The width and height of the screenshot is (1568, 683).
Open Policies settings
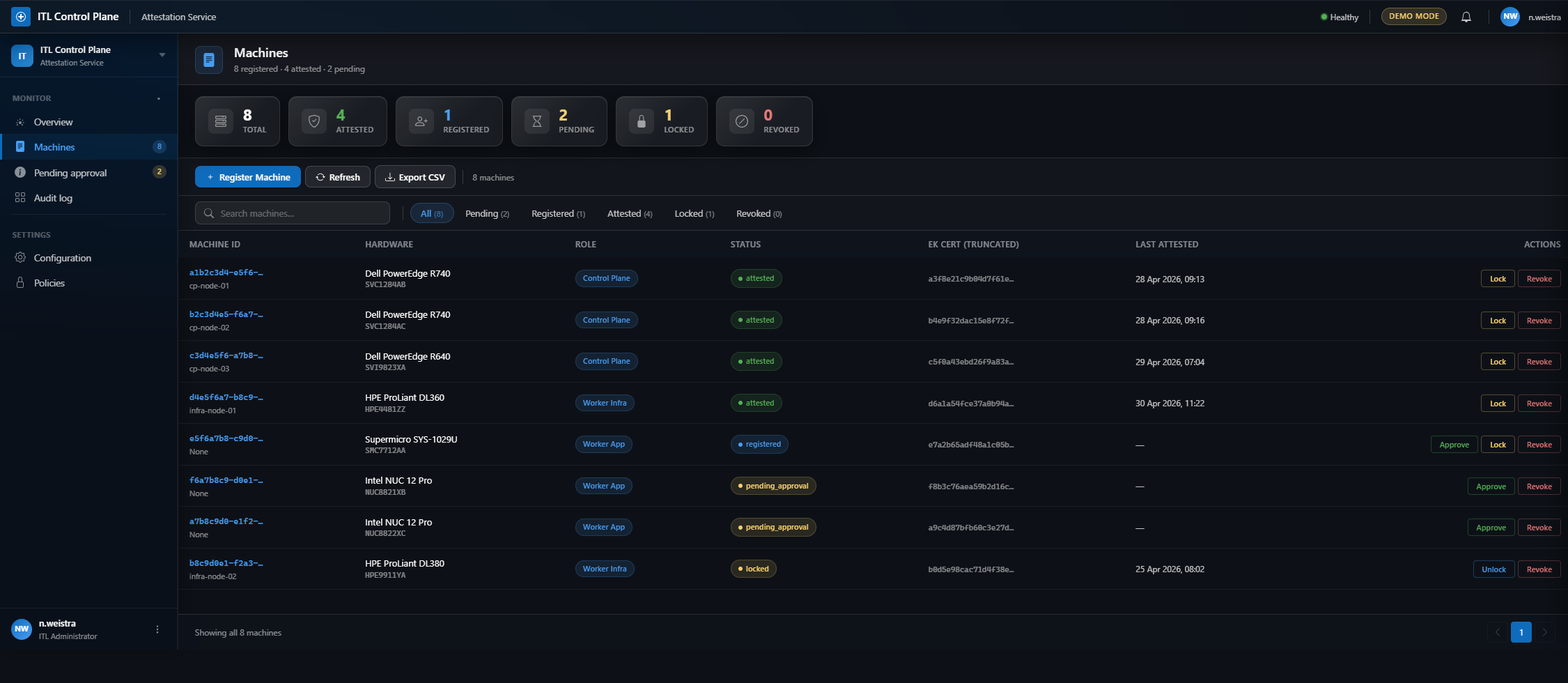(x=88, y=283)
